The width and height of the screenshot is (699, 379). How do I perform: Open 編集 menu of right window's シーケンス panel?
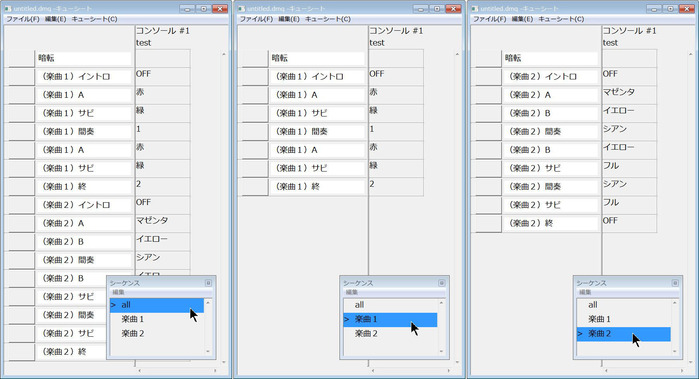pyautogui.click(x=585, y=292)
